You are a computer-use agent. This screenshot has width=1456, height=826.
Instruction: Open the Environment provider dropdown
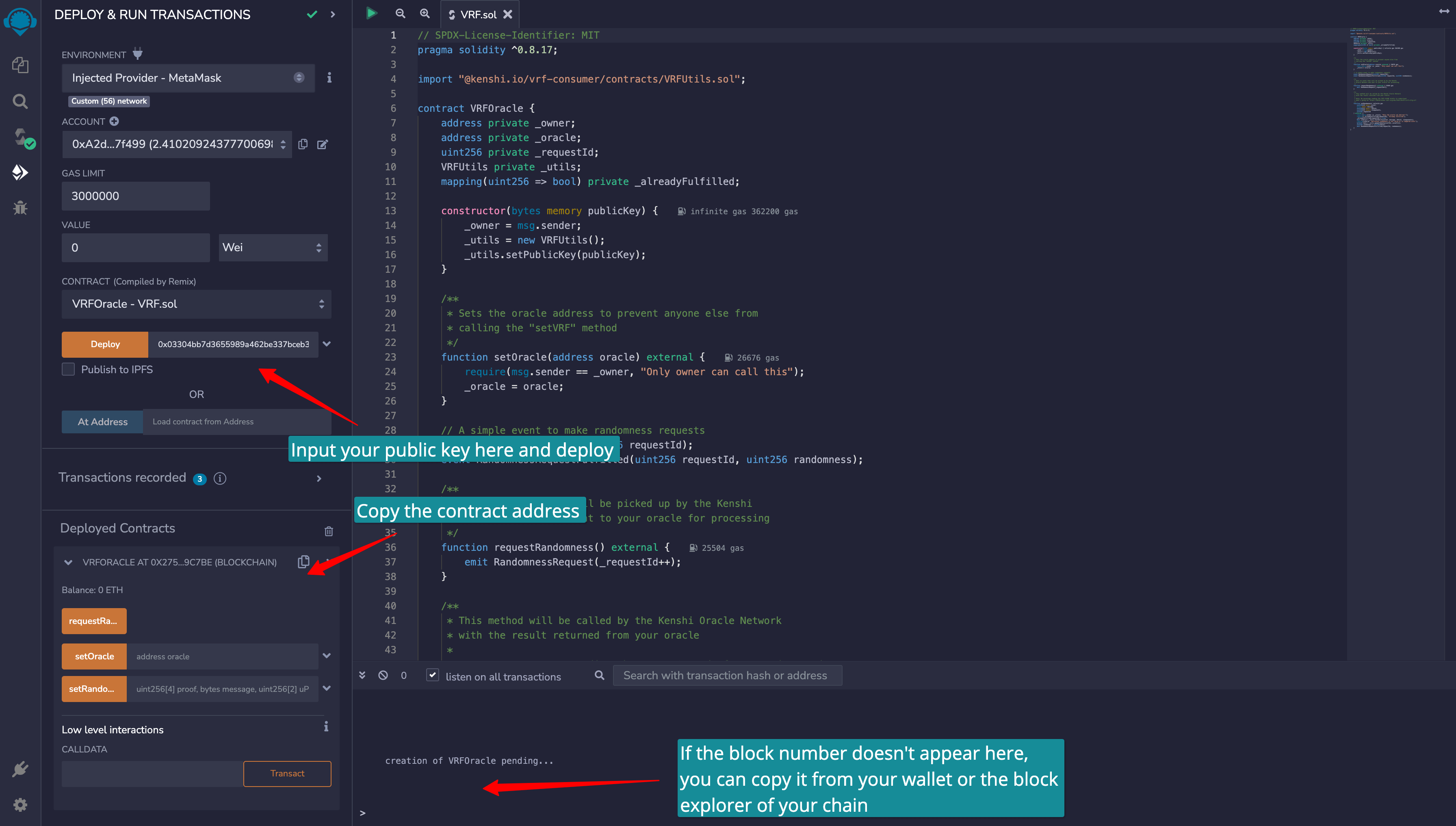click(188, 78)
